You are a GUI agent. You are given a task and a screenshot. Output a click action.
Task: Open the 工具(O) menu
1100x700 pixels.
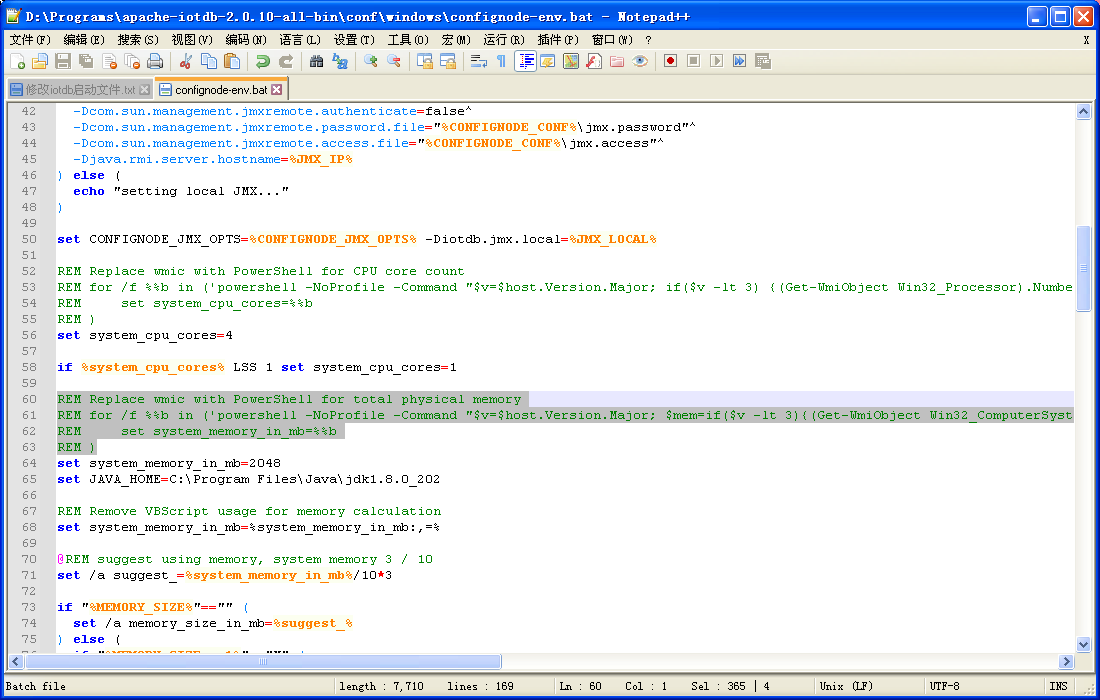coord(408,40)
